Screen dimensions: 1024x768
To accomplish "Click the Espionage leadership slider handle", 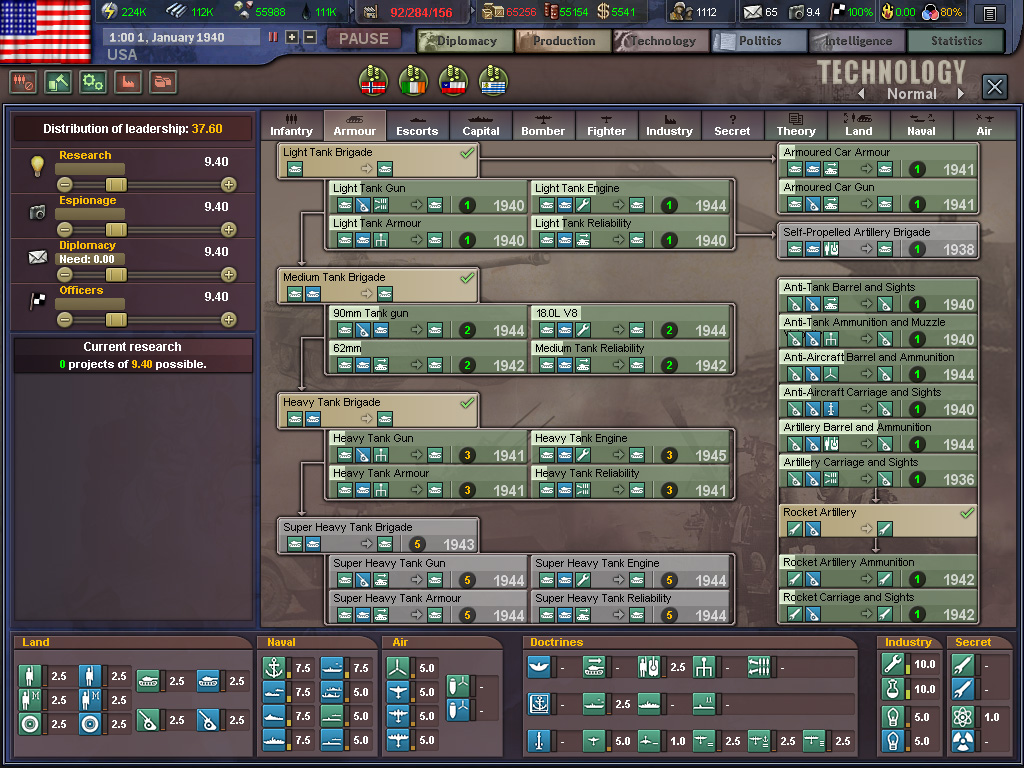I will pyautogui.click(x=116, y=229).
